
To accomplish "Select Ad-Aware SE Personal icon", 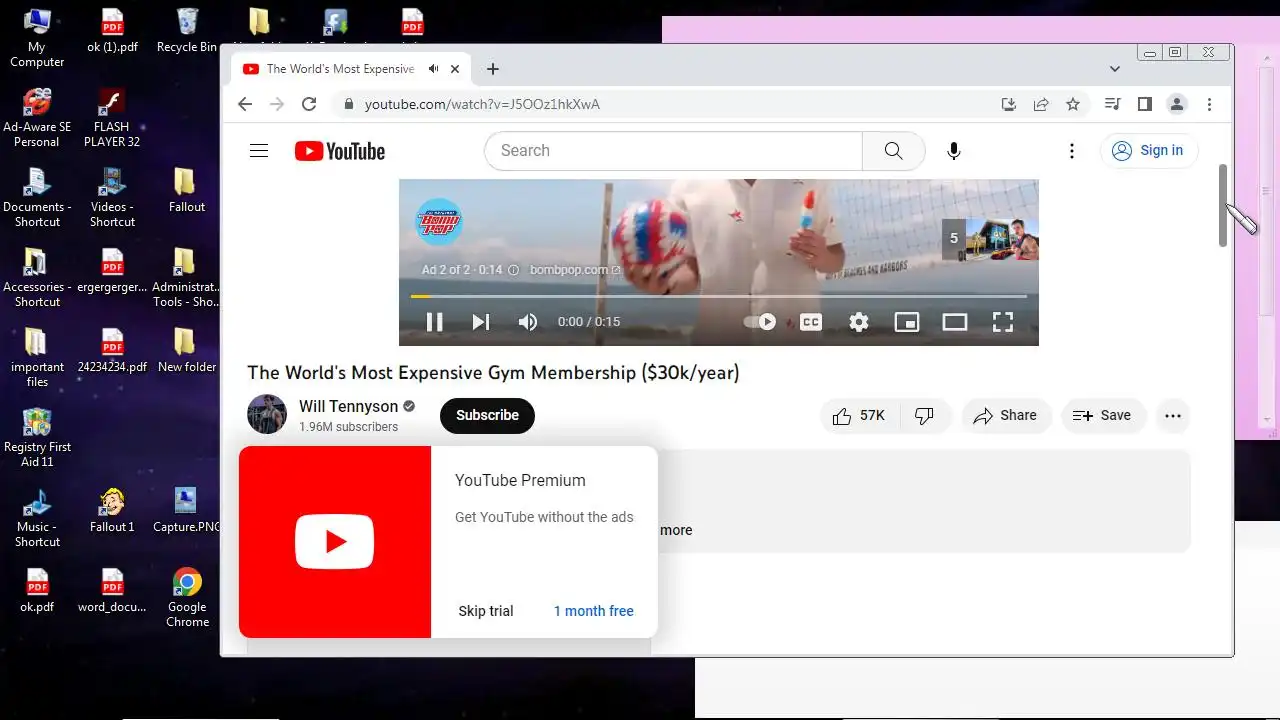I will coord(37,118).
